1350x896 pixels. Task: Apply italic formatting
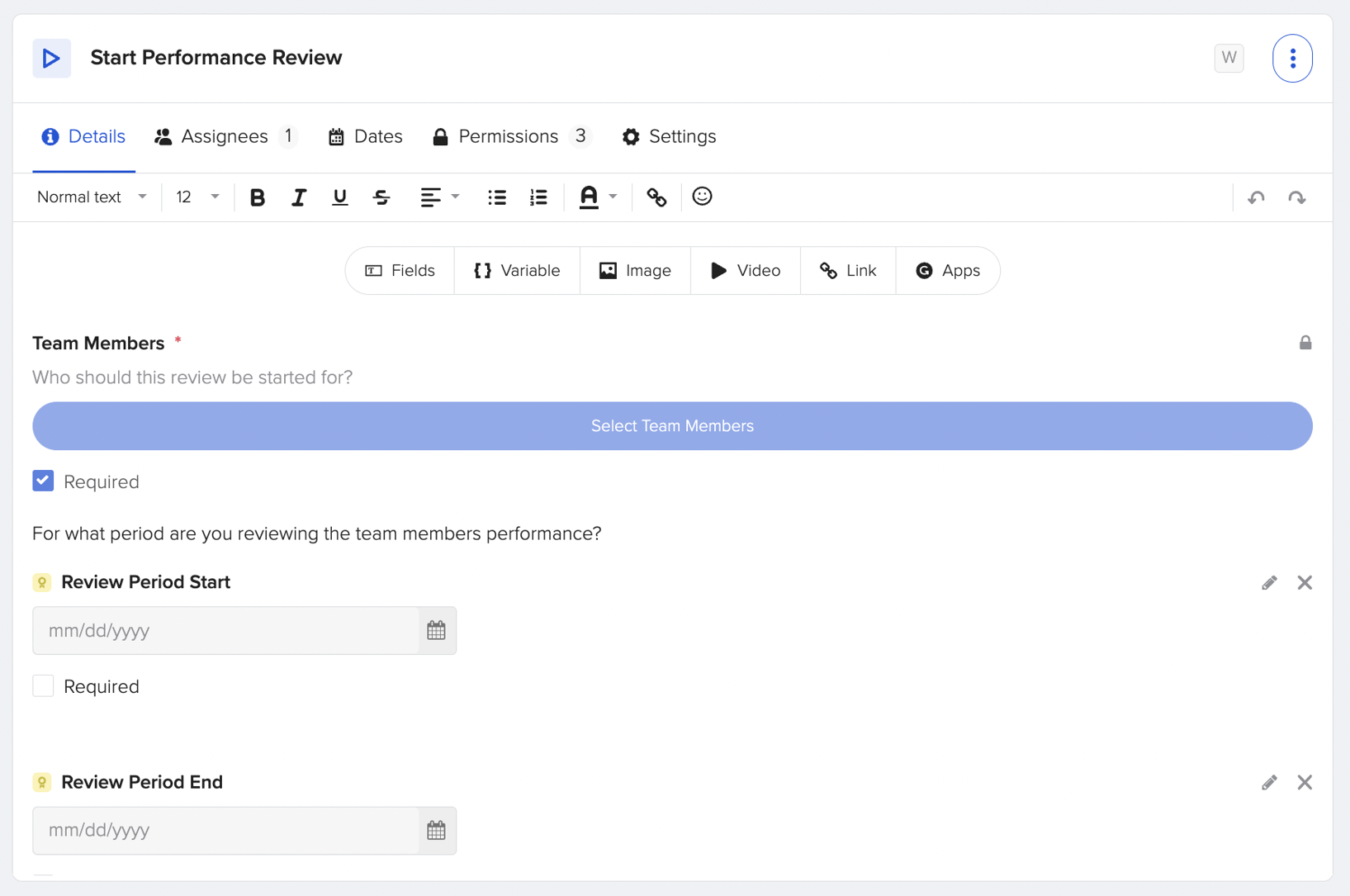298,197
